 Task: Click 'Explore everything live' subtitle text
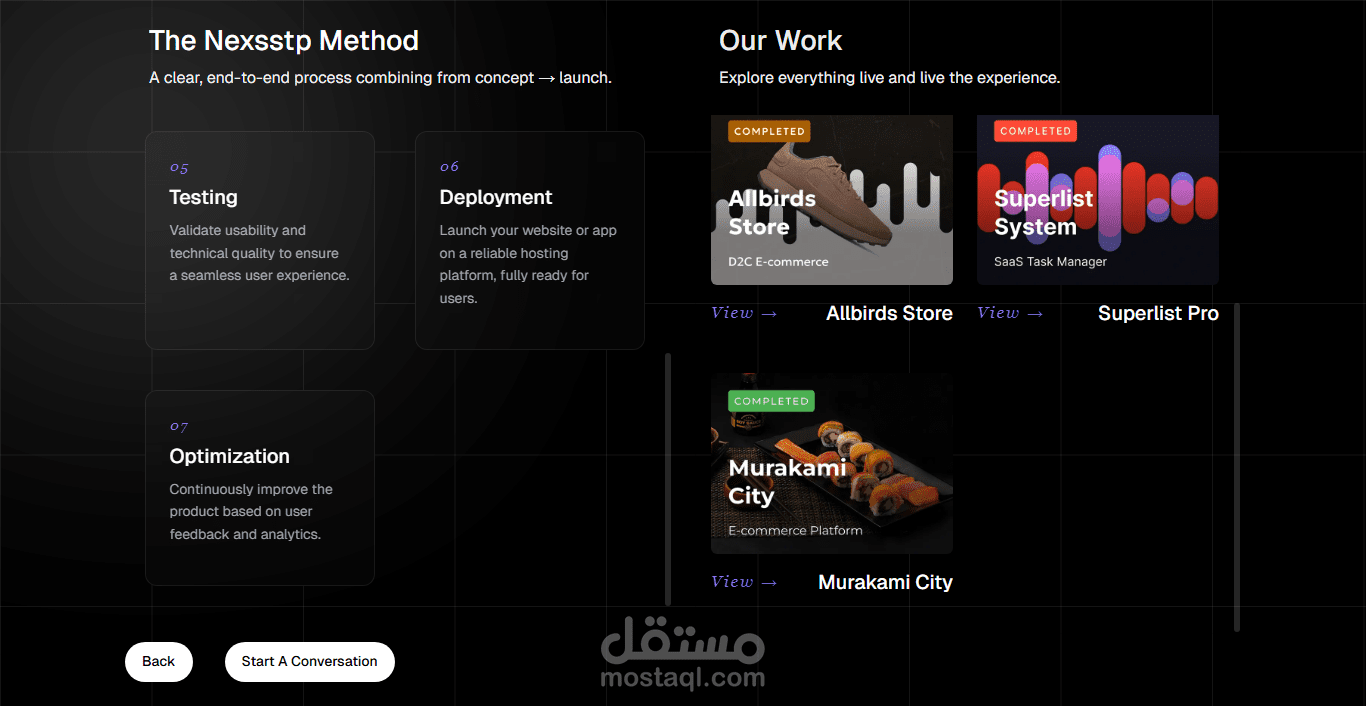[x=889, y=77]
